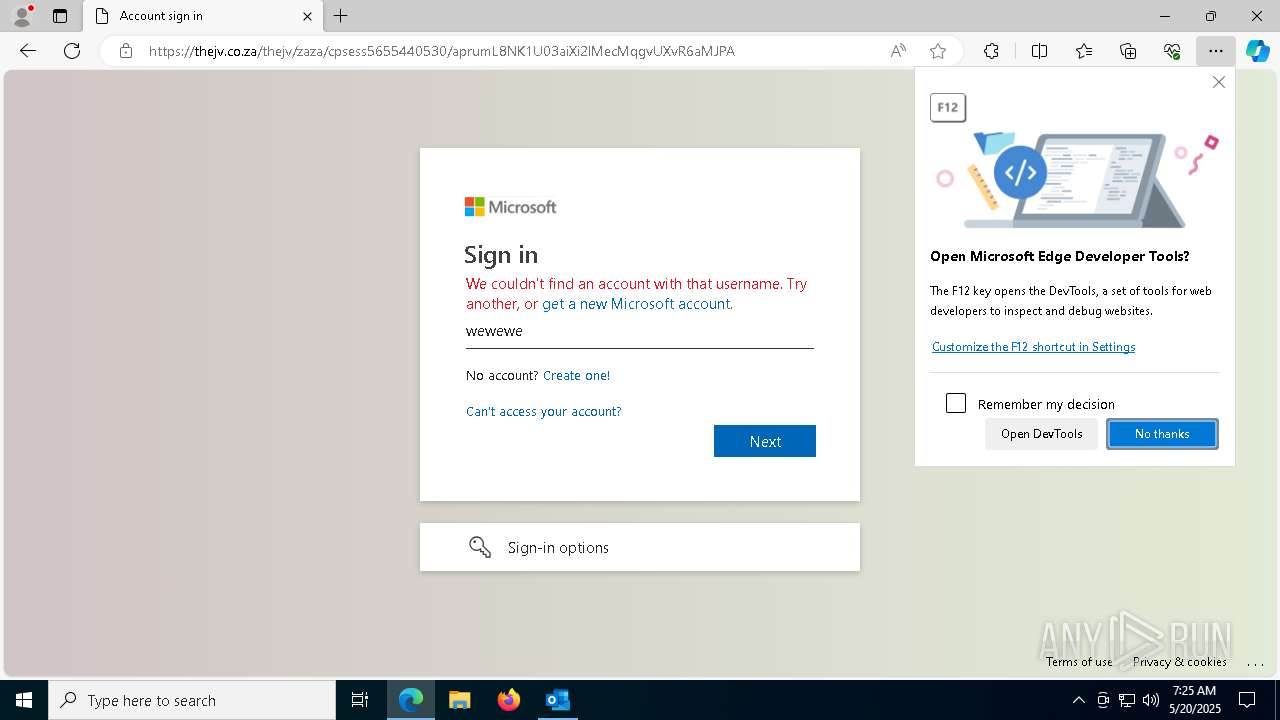Select the Account sign in tab

203,16
